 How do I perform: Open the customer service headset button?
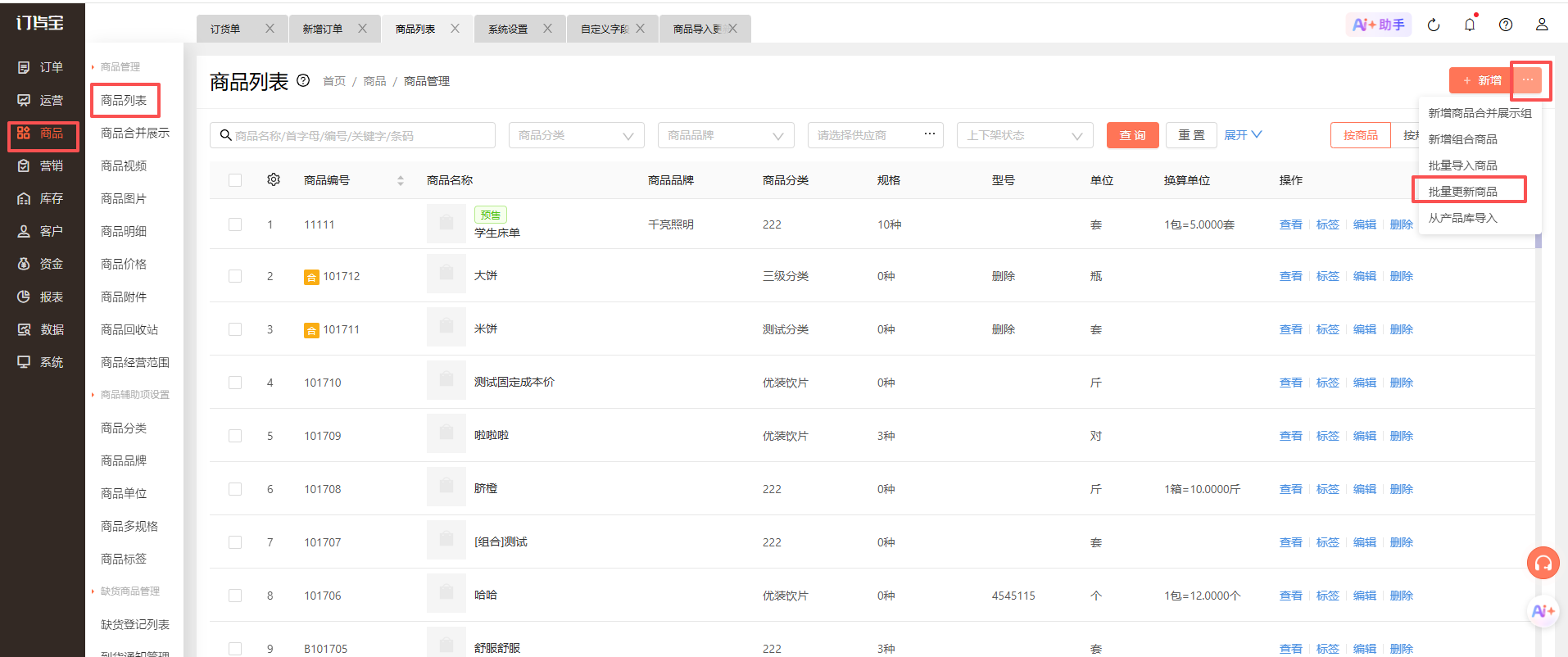tap(1543, 563)
